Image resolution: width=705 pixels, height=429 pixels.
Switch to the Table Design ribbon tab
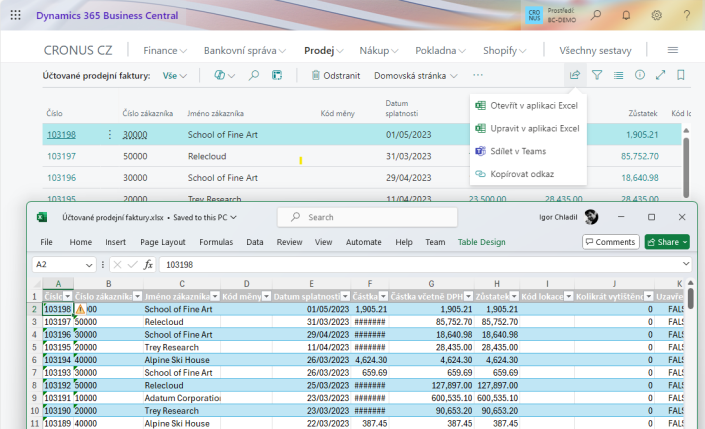481,242
